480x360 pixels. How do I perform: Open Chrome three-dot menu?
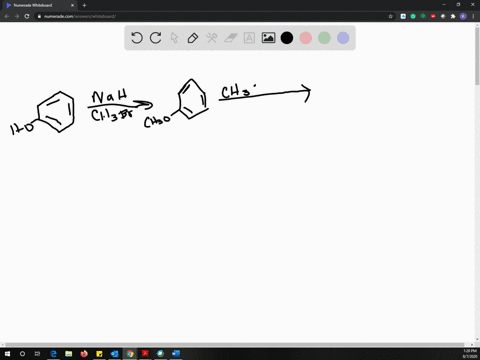click(x=473, y=16)
